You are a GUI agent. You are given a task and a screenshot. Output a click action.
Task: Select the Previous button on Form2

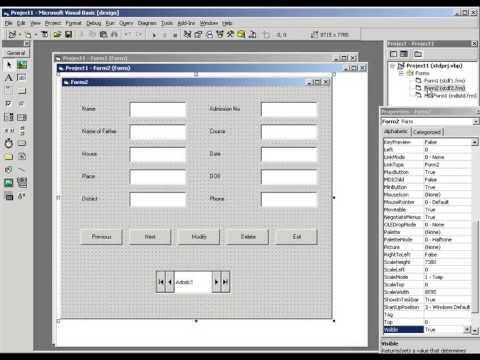point(101,237)
